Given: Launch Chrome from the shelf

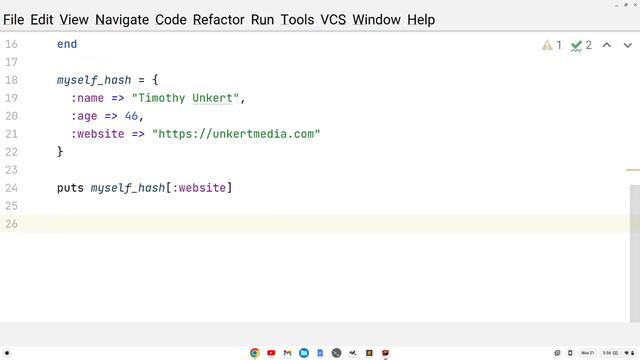Looking at the screenshot, I should [255, 353].
